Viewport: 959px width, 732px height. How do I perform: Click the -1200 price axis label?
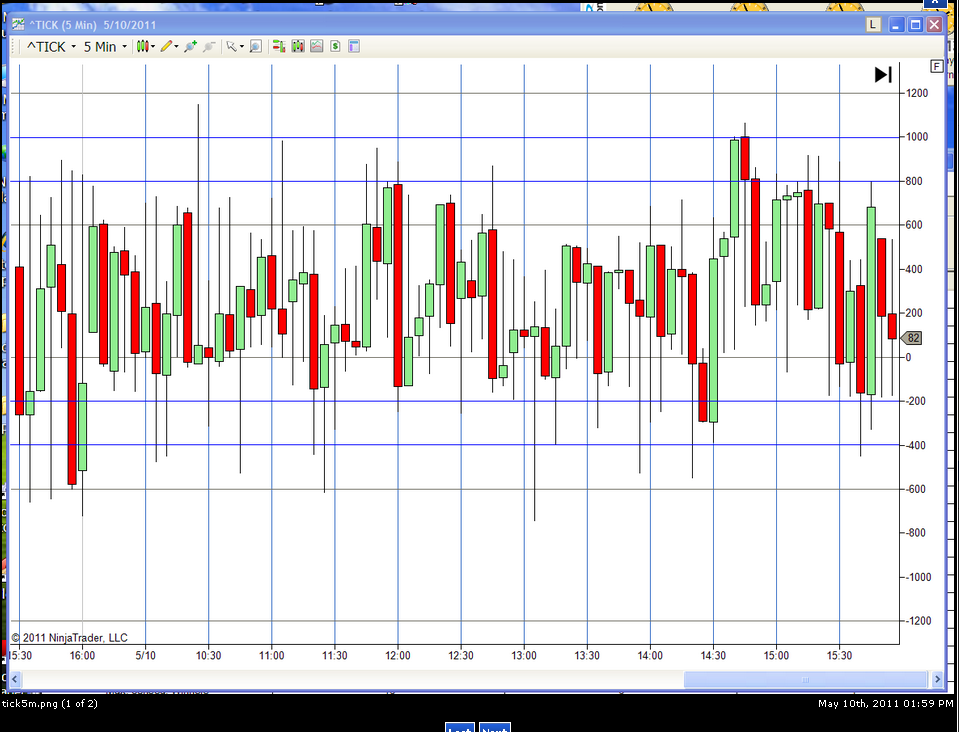(x=917, y=621)
